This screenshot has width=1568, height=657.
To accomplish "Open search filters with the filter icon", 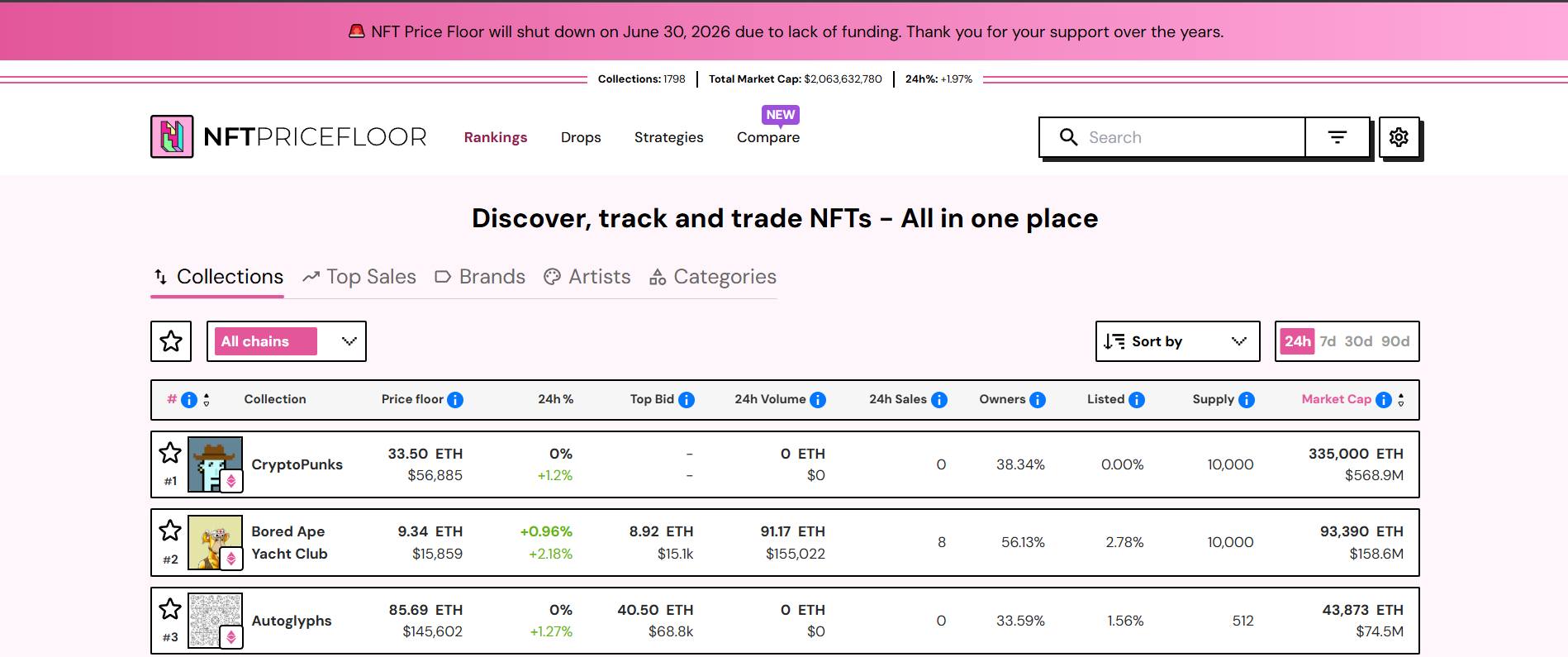I will click(1338, 137).
